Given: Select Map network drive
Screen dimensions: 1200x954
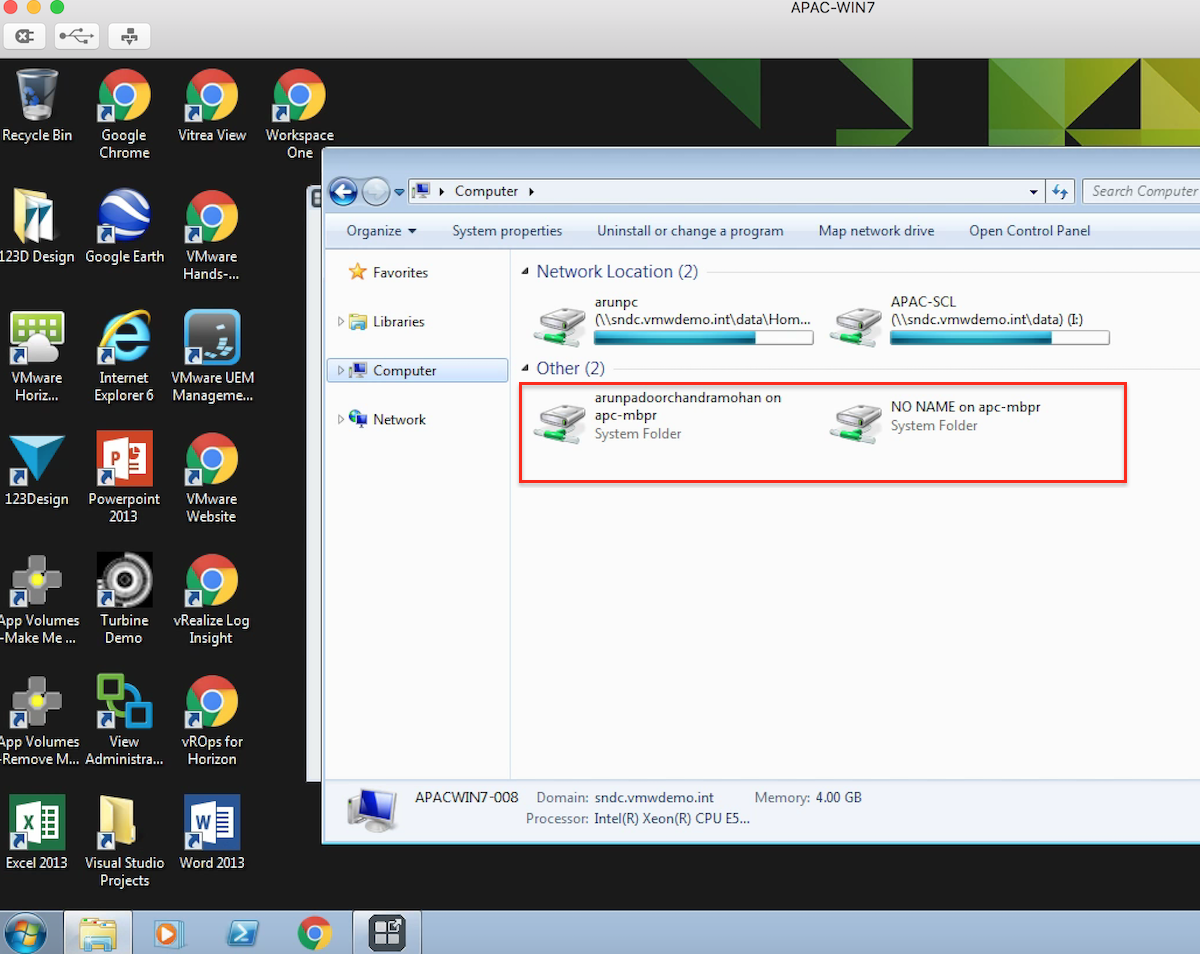Looking at the screenshot, I should tap(876, 230).
